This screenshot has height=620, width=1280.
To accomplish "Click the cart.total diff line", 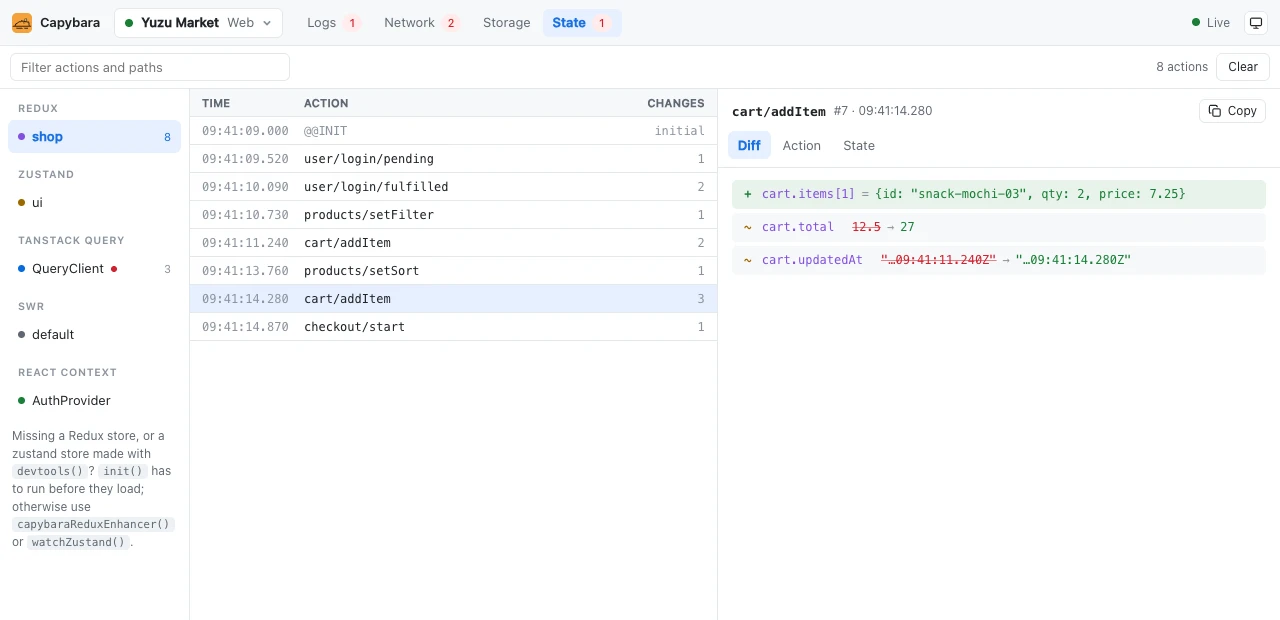I will (999, 227).
